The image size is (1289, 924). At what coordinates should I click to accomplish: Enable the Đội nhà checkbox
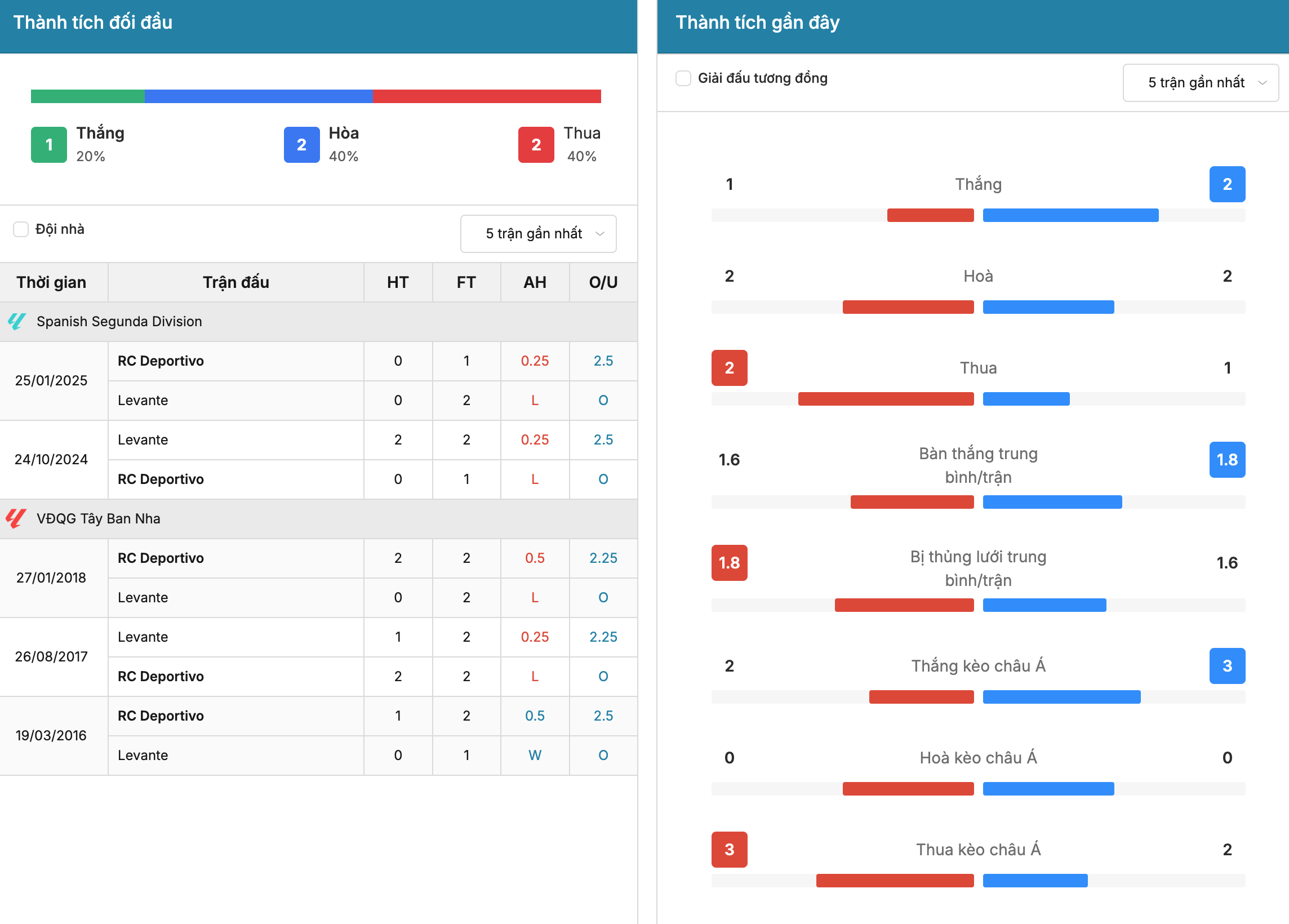click(x=21, y=229)
